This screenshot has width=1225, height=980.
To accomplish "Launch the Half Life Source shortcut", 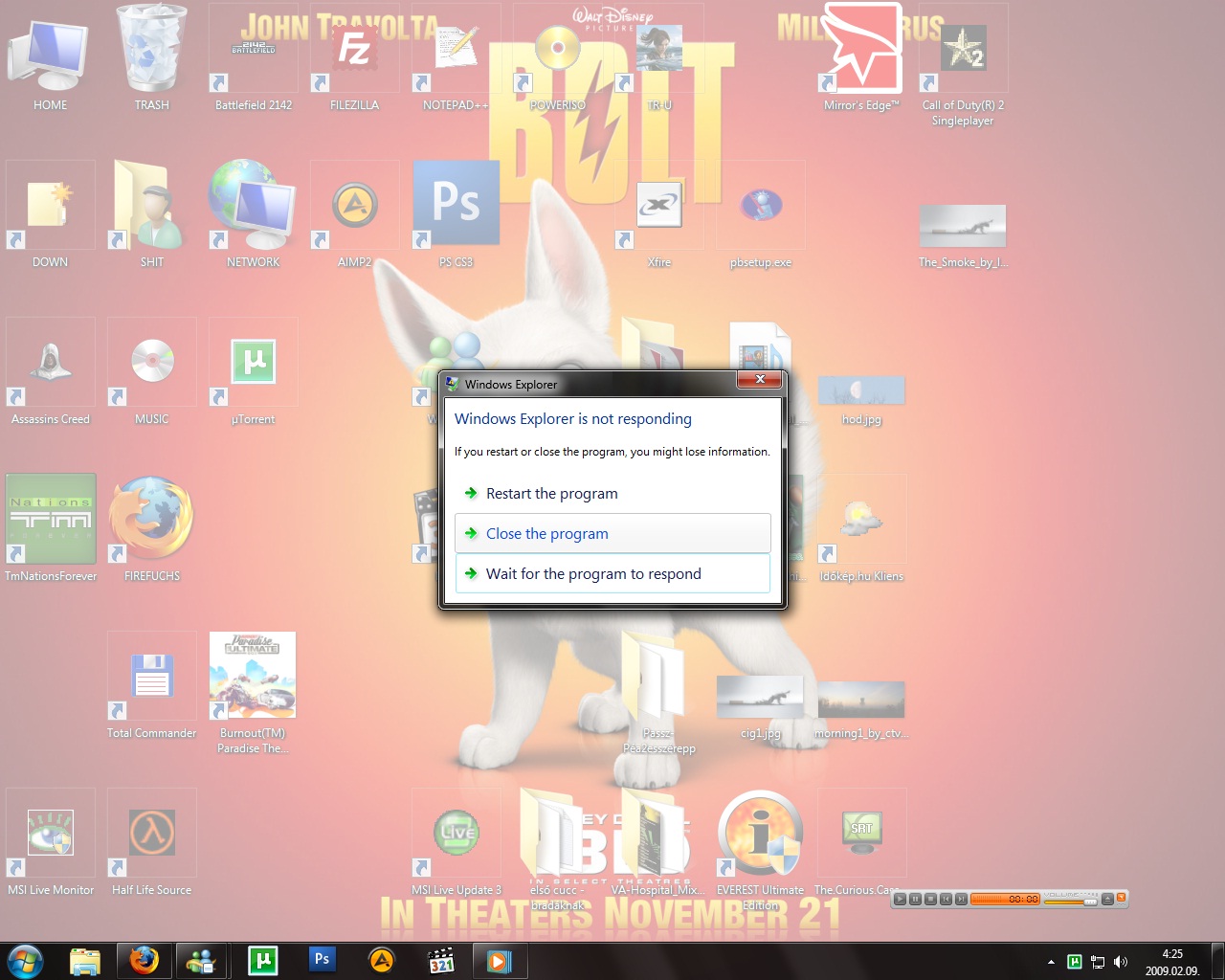I will pyautogui.click(x=151, y=843).
